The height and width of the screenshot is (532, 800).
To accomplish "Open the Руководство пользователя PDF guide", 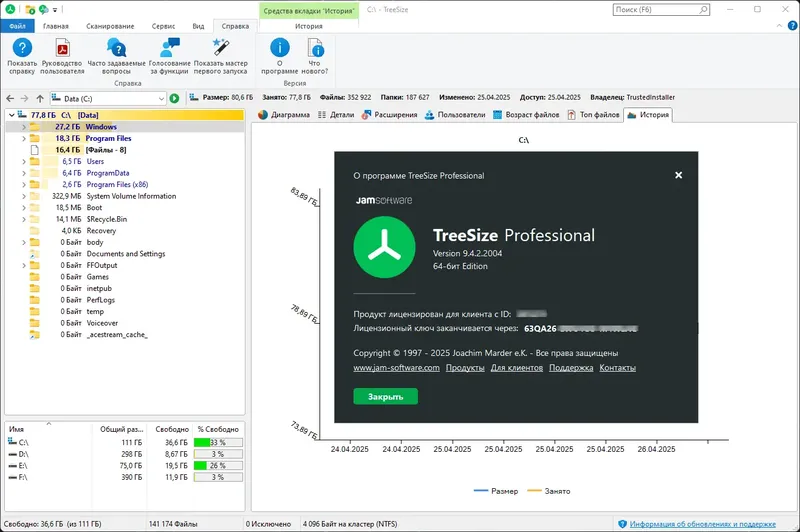I will pos(62,48).
